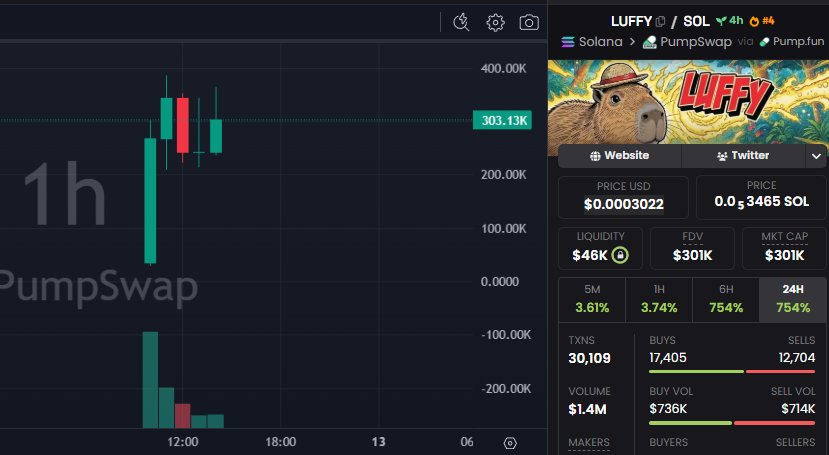Click the MAKERS label
Screen dimensions: 829x455
point(589,442)
